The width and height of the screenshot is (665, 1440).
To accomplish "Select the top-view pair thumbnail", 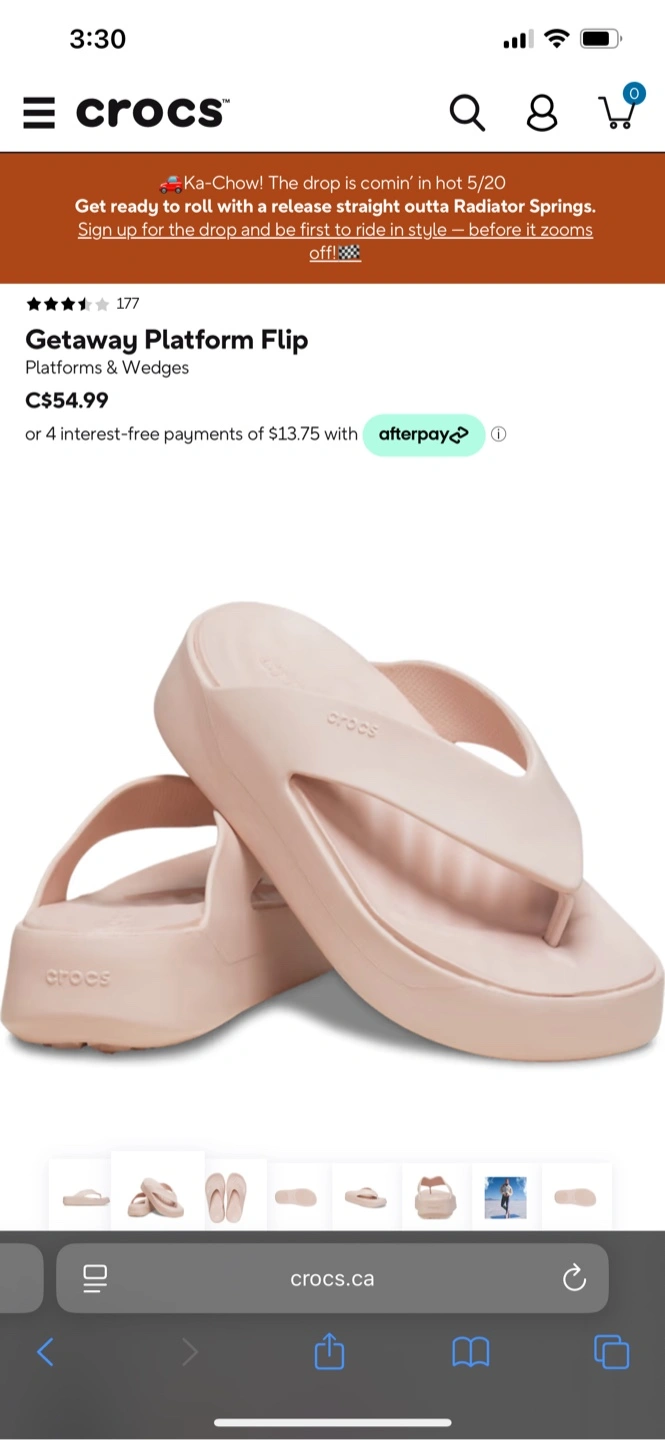I will tap(225, 1196).
